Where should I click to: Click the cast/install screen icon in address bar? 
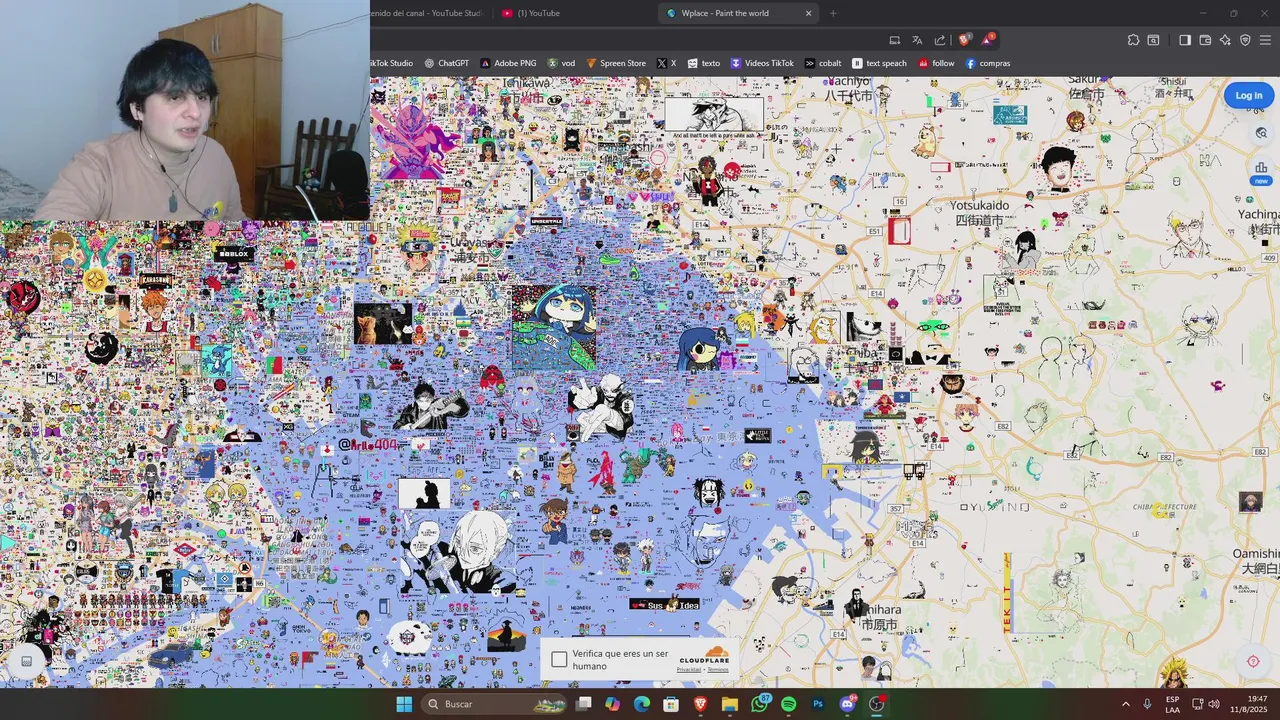pyautogui.click(x=895, y=40)
